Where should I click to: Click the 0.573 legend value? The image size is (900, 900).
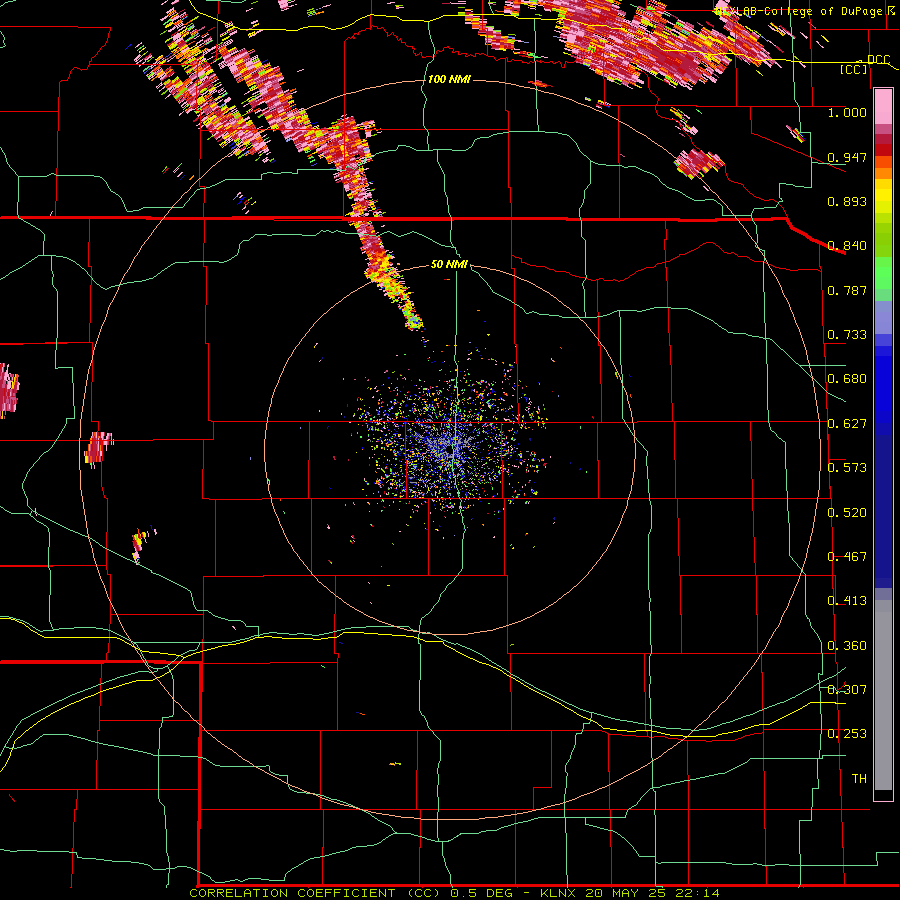tap(847, 468)
